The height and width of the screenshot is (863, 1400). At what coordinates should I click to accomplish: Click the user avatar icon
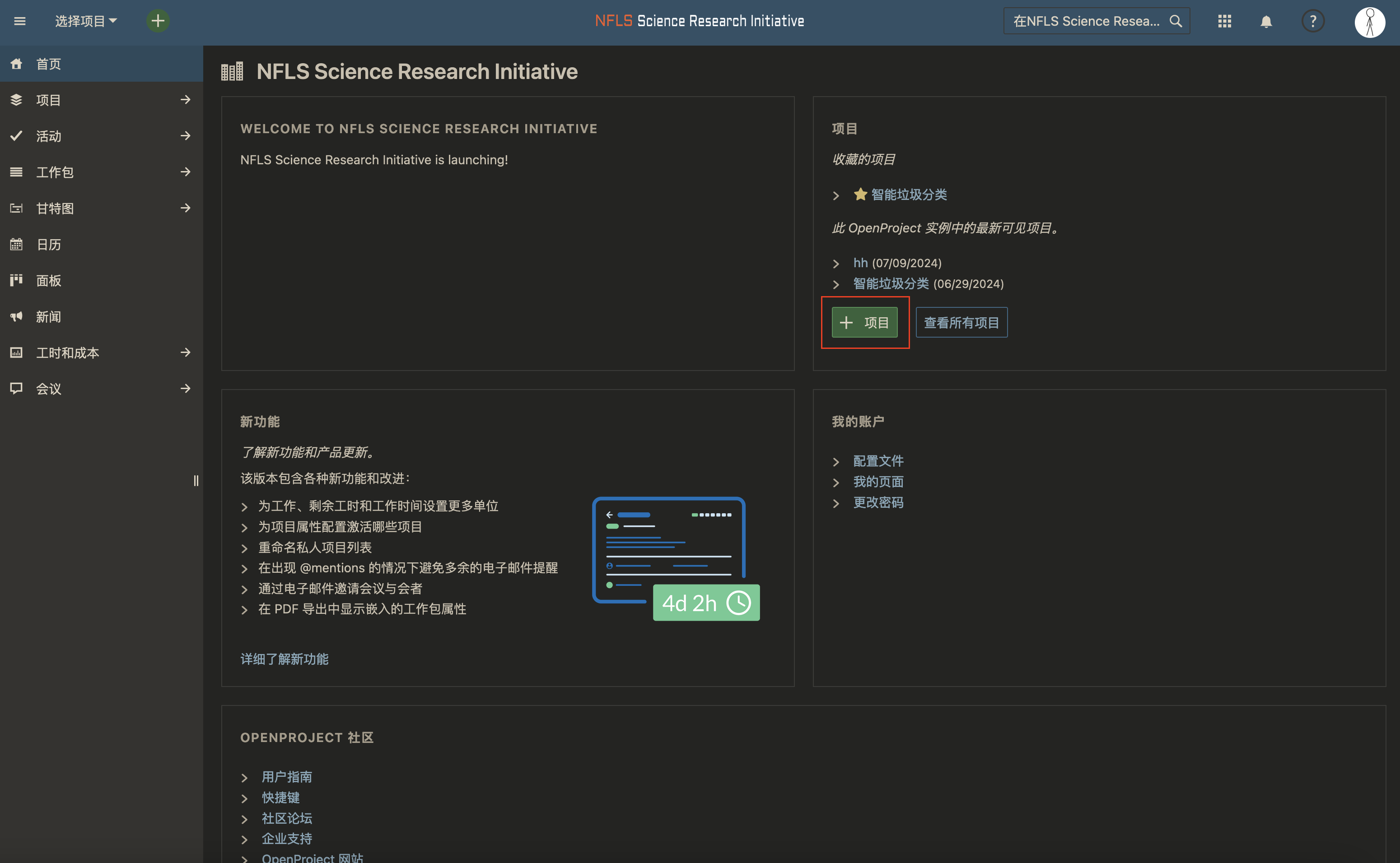point(1369,22)
